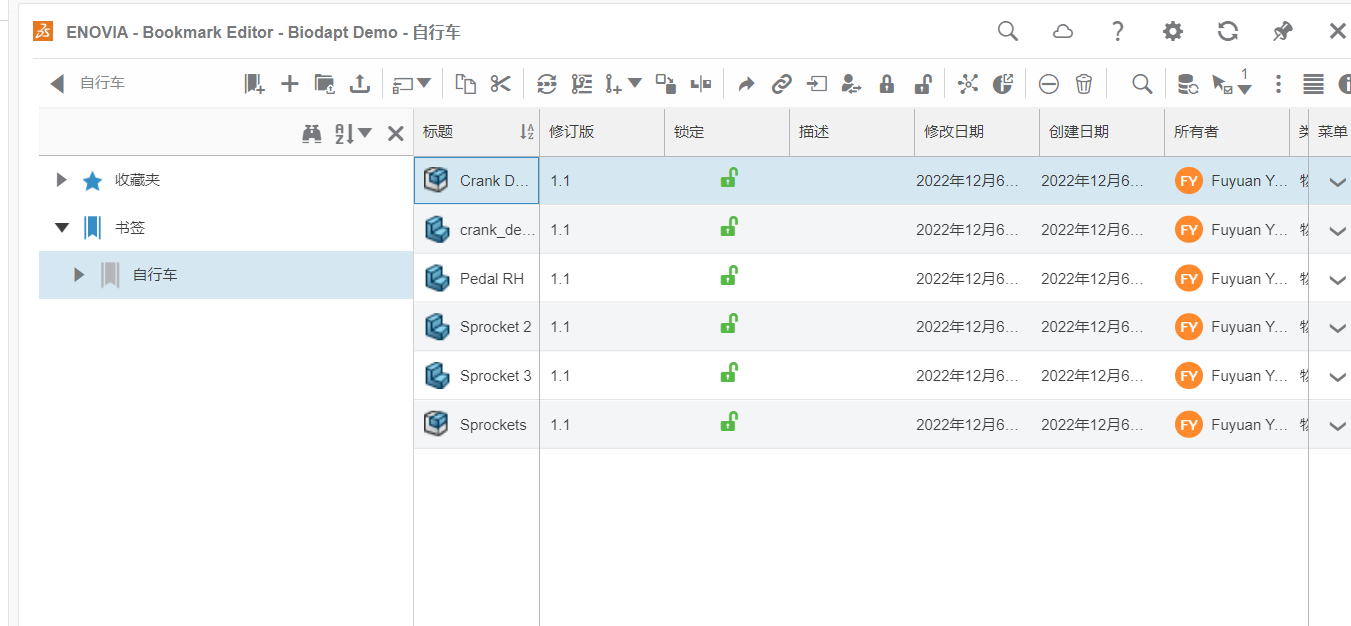
Task: Click the Settings gear in the title bar
Action: 1172,31
